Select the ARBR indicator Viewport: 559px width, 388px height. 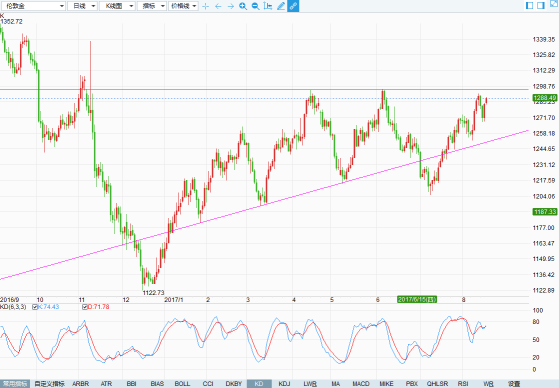coord(81,384)
